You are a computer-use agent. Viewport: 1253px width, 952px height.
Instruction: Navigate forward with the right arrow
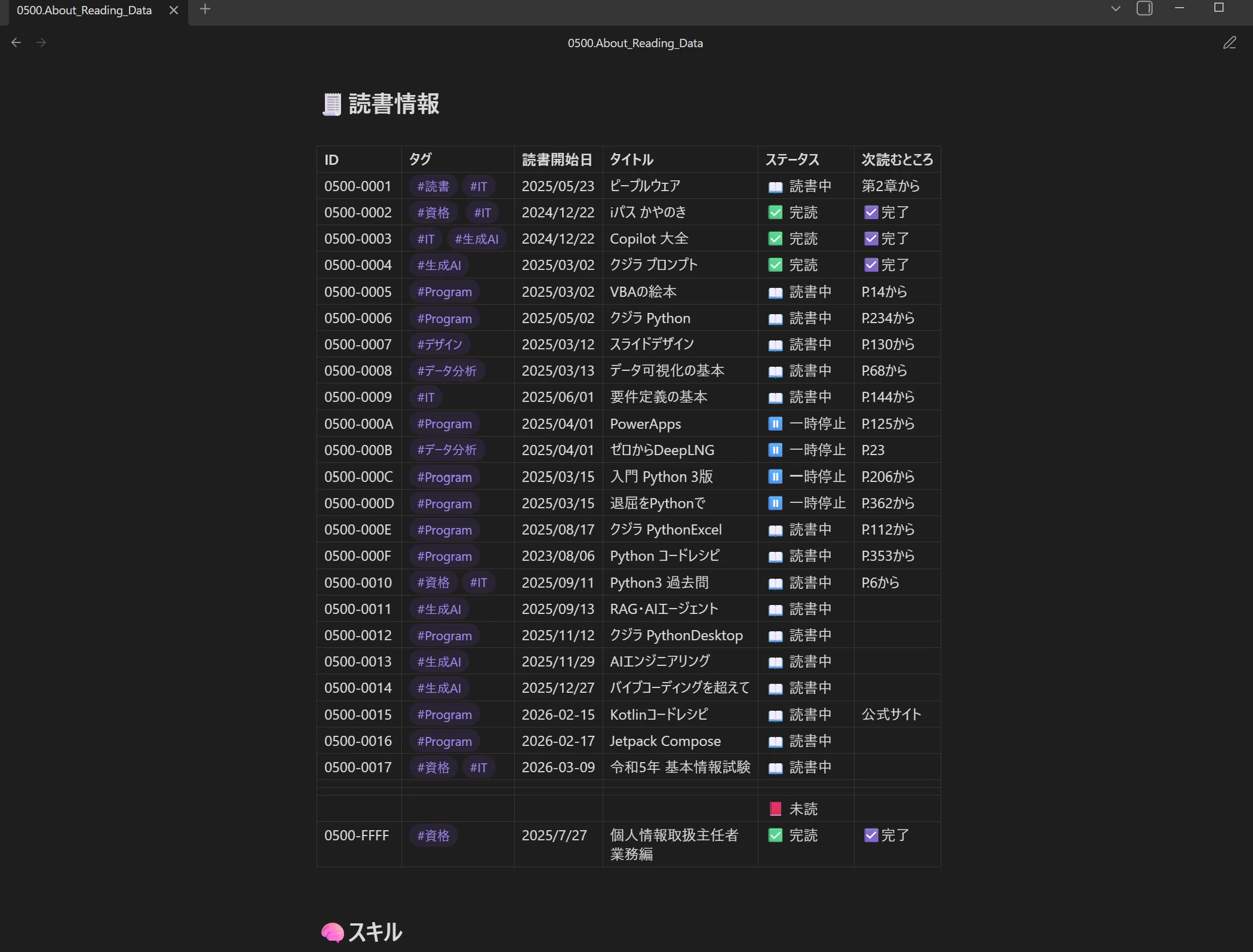point(41,42)
